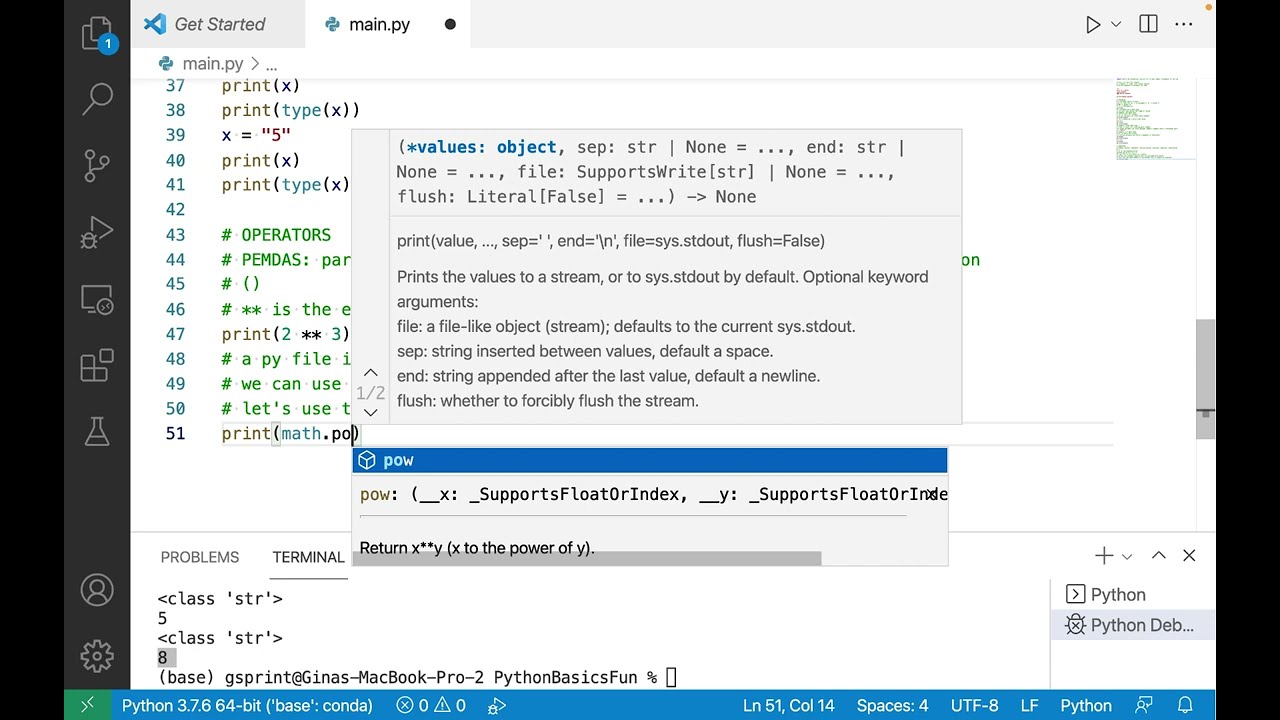The width and height of the screenshot is (1280, 720).
Task: Run the Python file with play button
Action: [x=1093, y=25]
